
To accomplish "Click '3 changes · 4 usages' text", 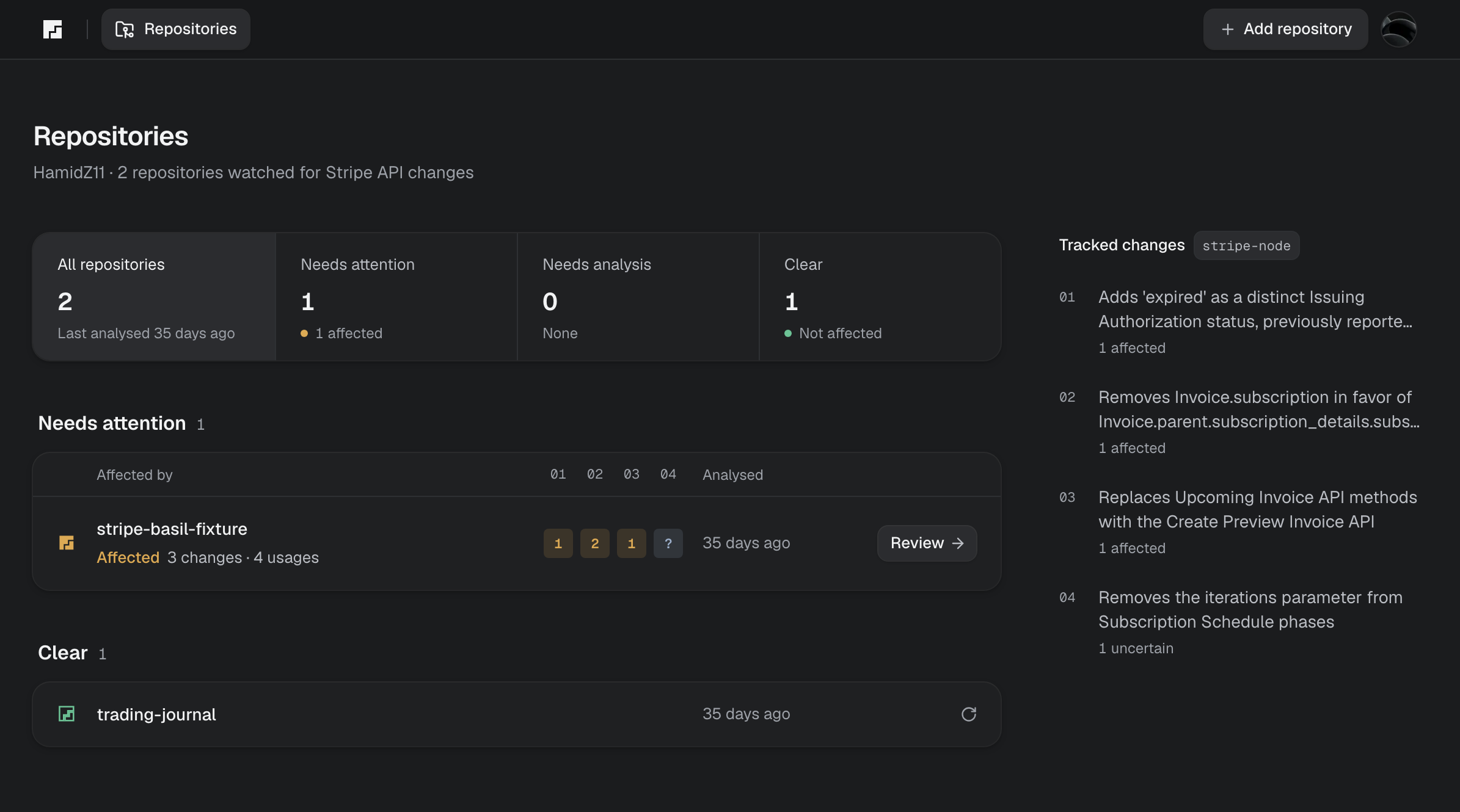I will [243, 557].
